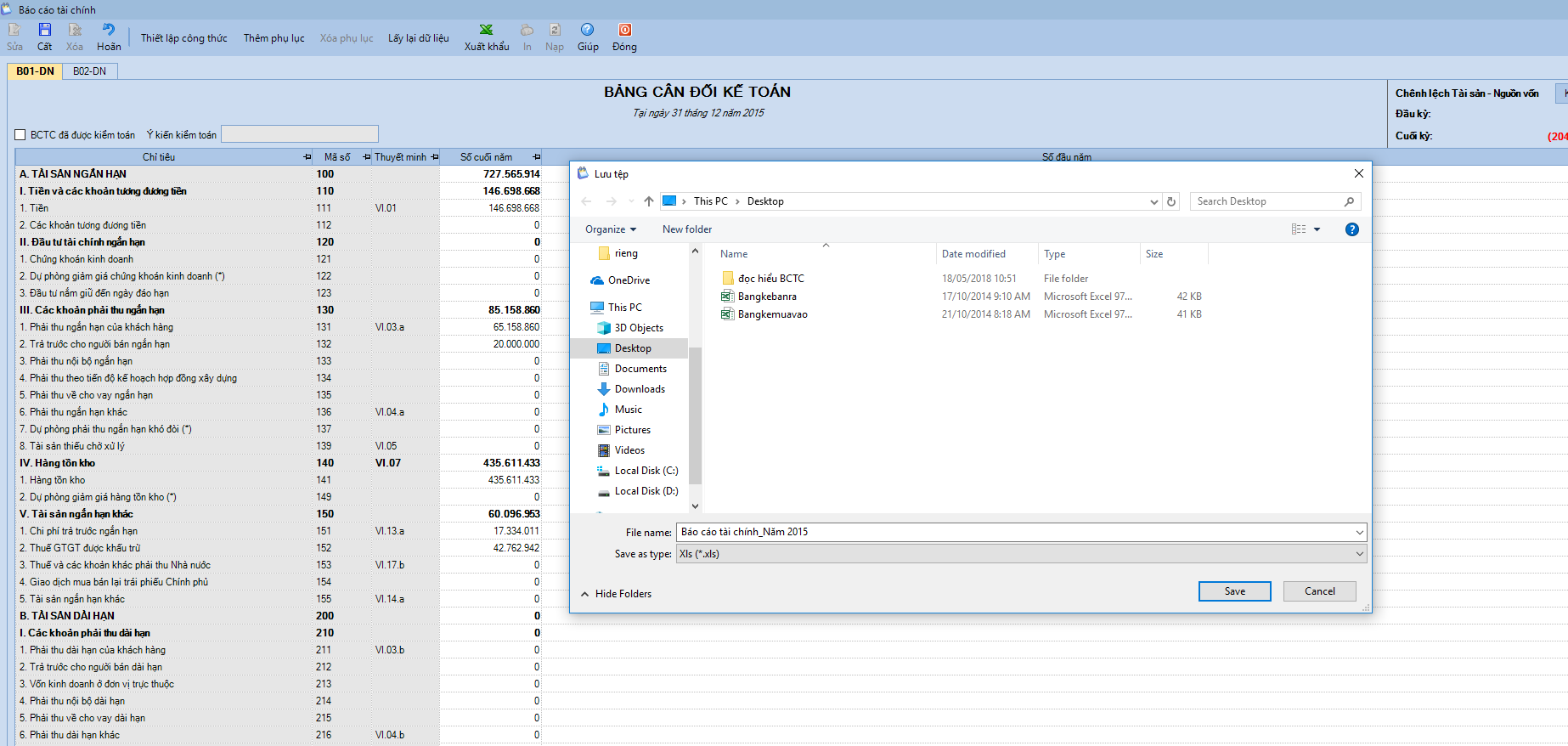This screenshot has height=746, width=1568.
Task: Click the Save button
Action: [1235, 591]
